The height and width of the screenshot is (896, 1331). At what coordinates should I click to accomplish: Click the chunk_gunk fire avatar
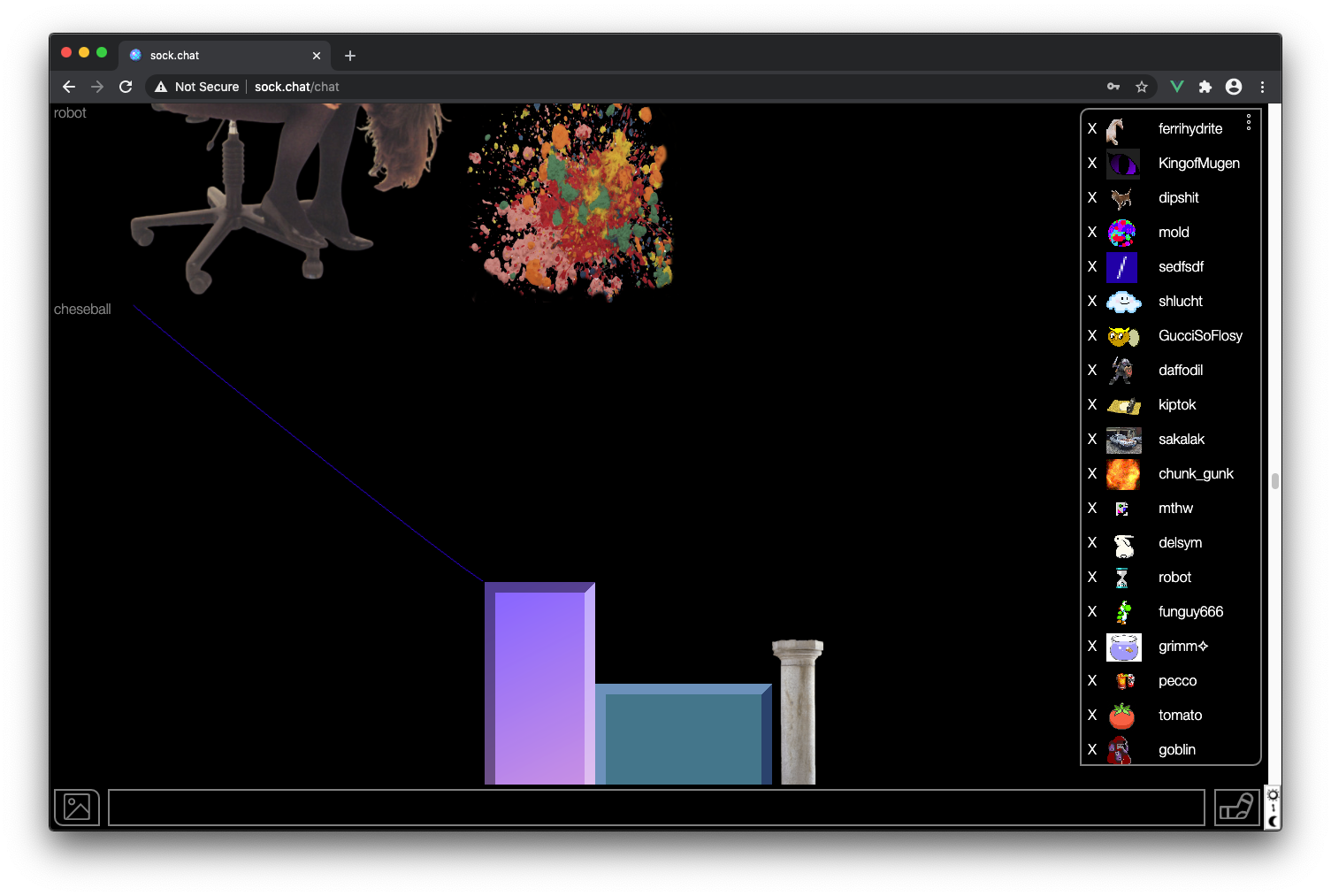click(x=1123, y=474)
